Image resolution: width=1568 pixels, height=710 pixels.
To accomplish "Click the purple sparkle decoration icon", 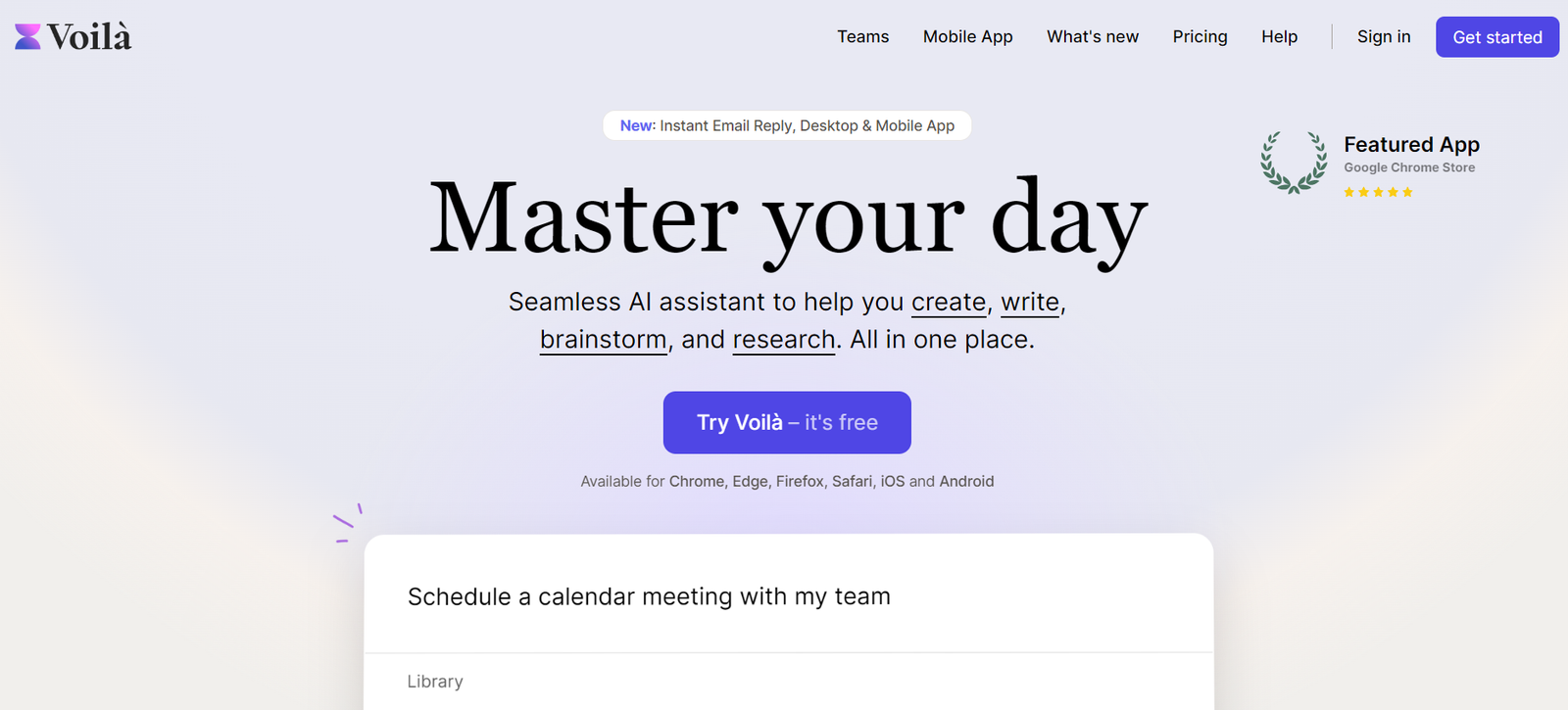I will click(347, 523).
